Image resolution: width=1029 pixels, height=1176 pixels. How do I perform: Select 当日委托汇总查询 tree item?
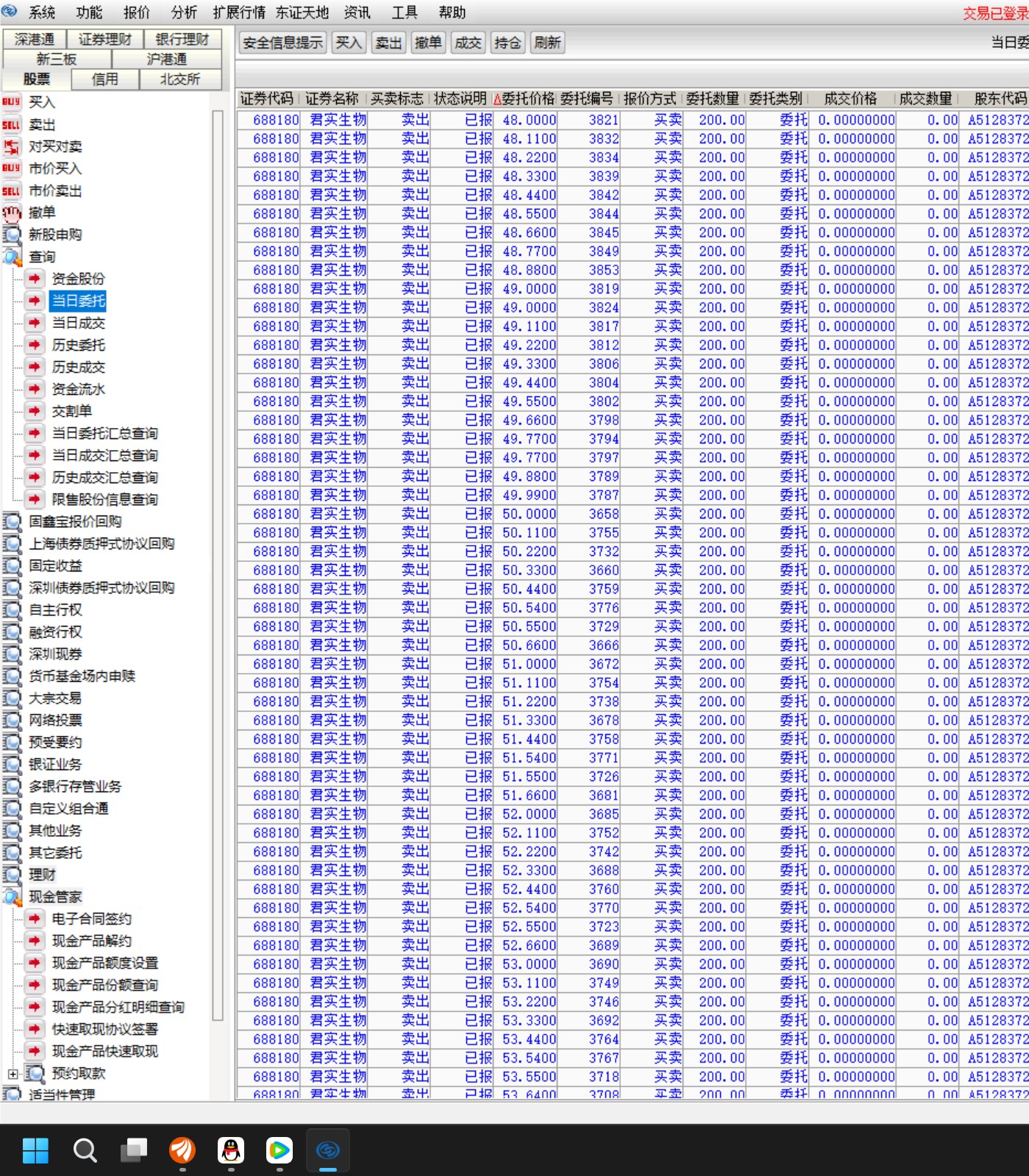coord(105,433)
